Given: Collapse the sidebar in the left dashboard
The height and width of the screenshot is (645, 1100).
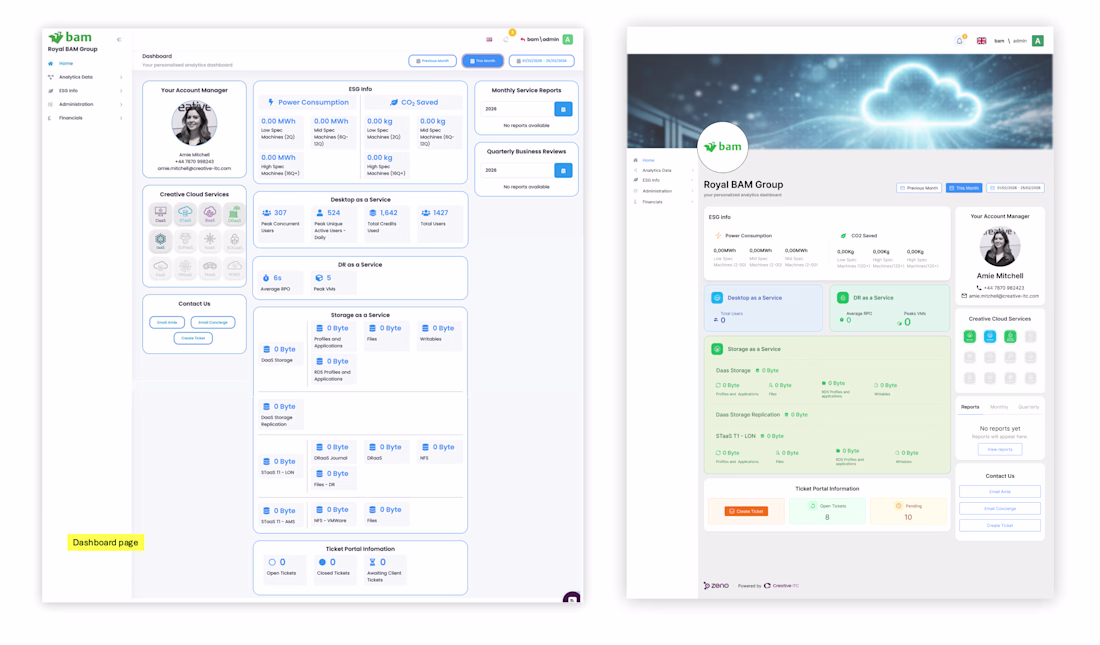Looking at the screenshot, I should coord(119,39).
